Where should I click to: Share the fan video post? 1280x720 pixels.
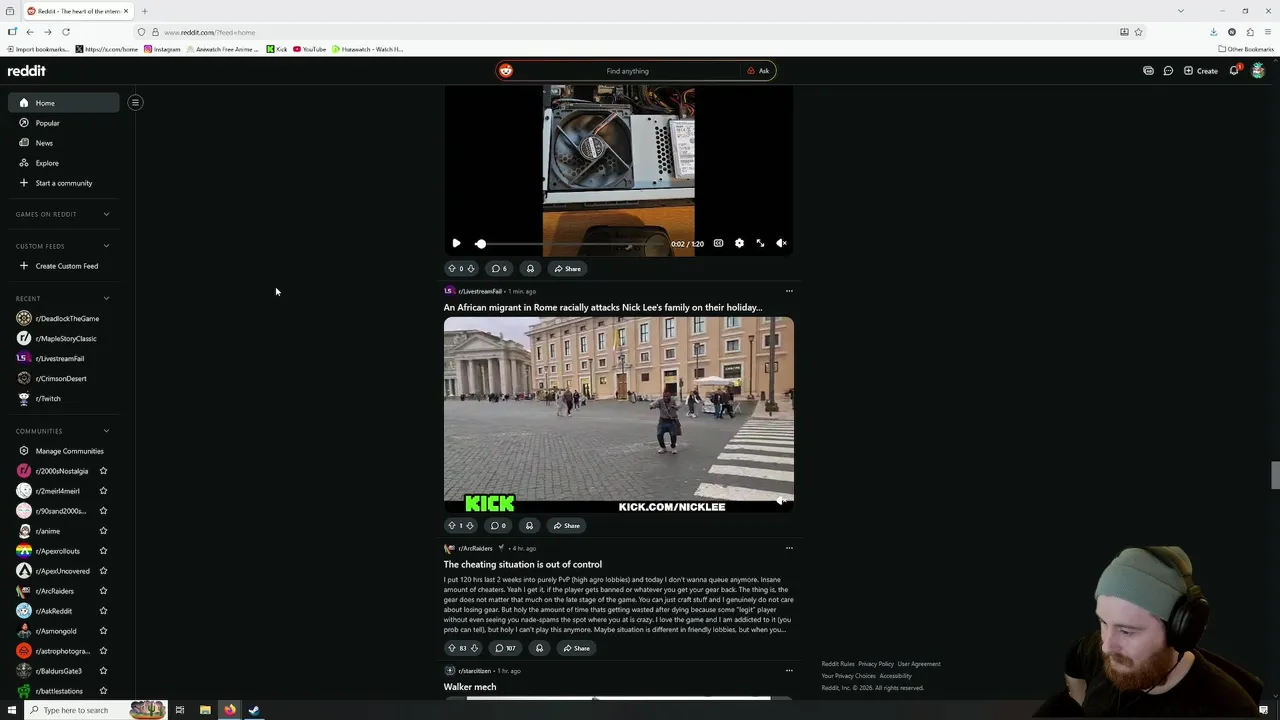tap(567, 268)
